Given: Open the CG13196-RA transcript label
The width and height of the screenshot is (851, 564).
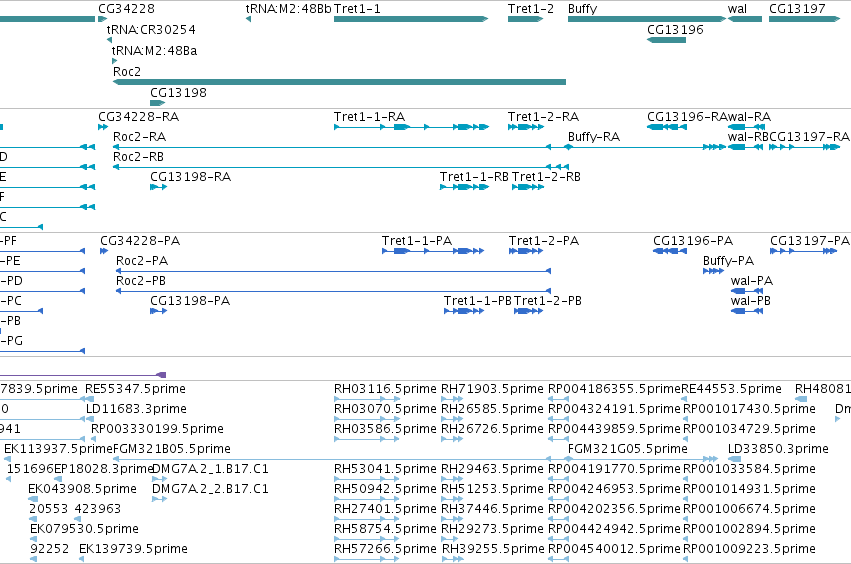Looking at the screenshot, I should (687, 117).
